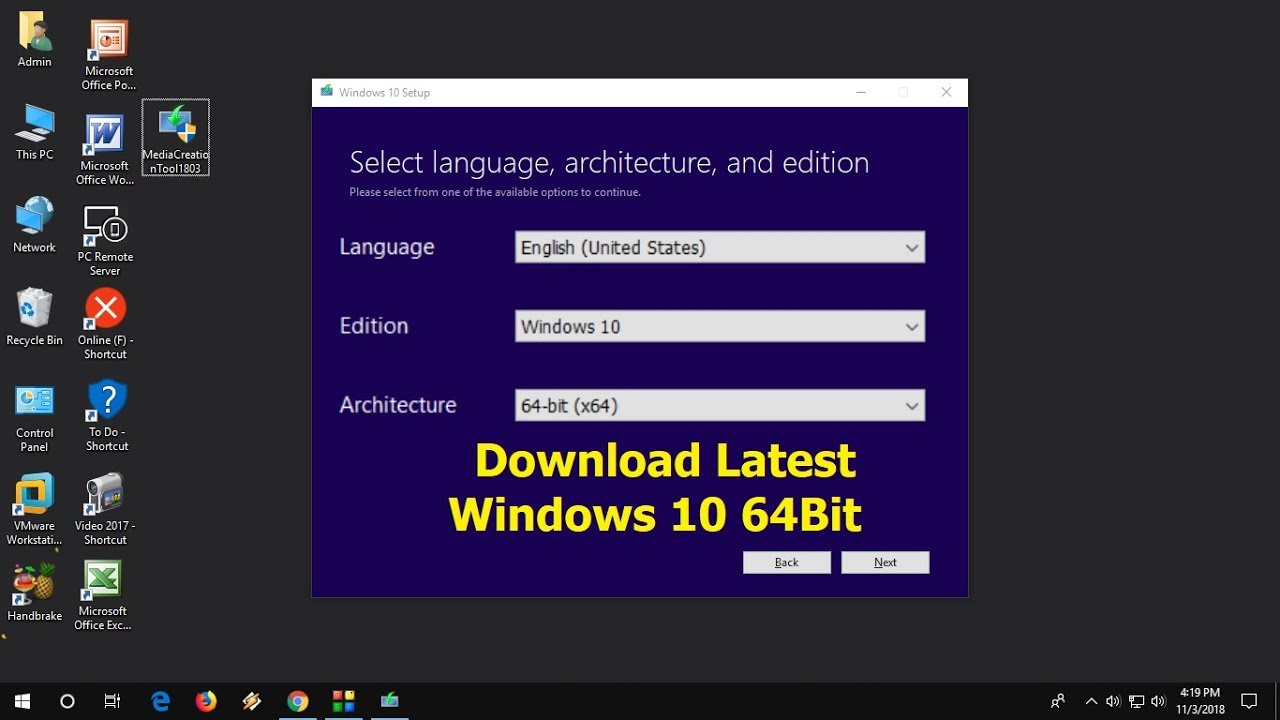Select the Microsoft Office Word shortcut
The width and height of the screenshot is (1280, 720).
tap(105, 150)
